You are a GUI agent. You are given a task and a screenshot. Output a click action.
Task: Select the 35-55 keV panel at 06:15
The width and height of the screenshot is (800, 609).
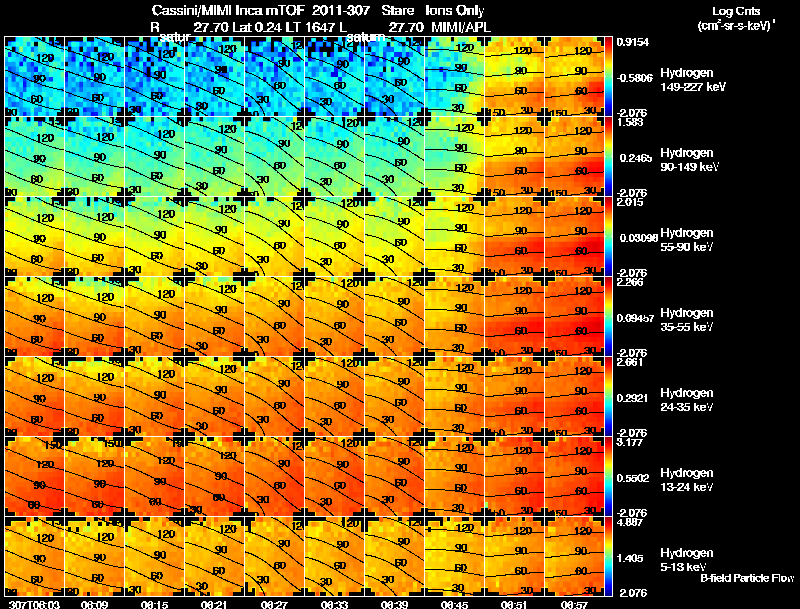coord(154,316)
